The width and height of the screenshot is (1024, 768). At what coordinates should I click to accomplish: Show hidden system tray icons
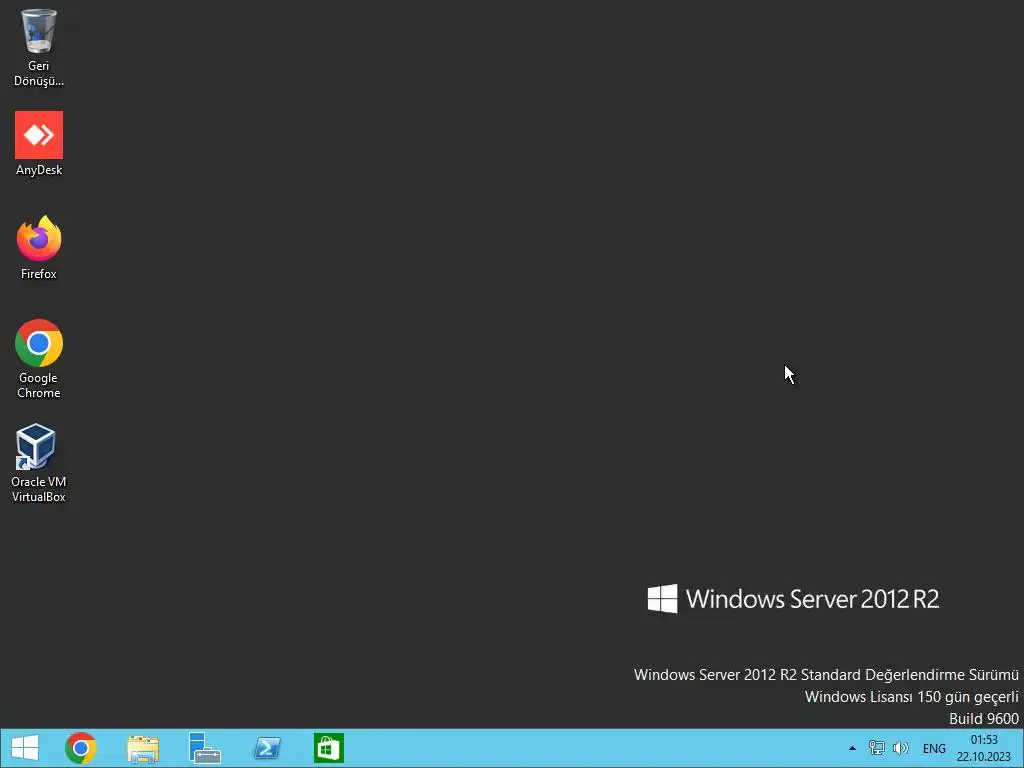coord(852,748)
